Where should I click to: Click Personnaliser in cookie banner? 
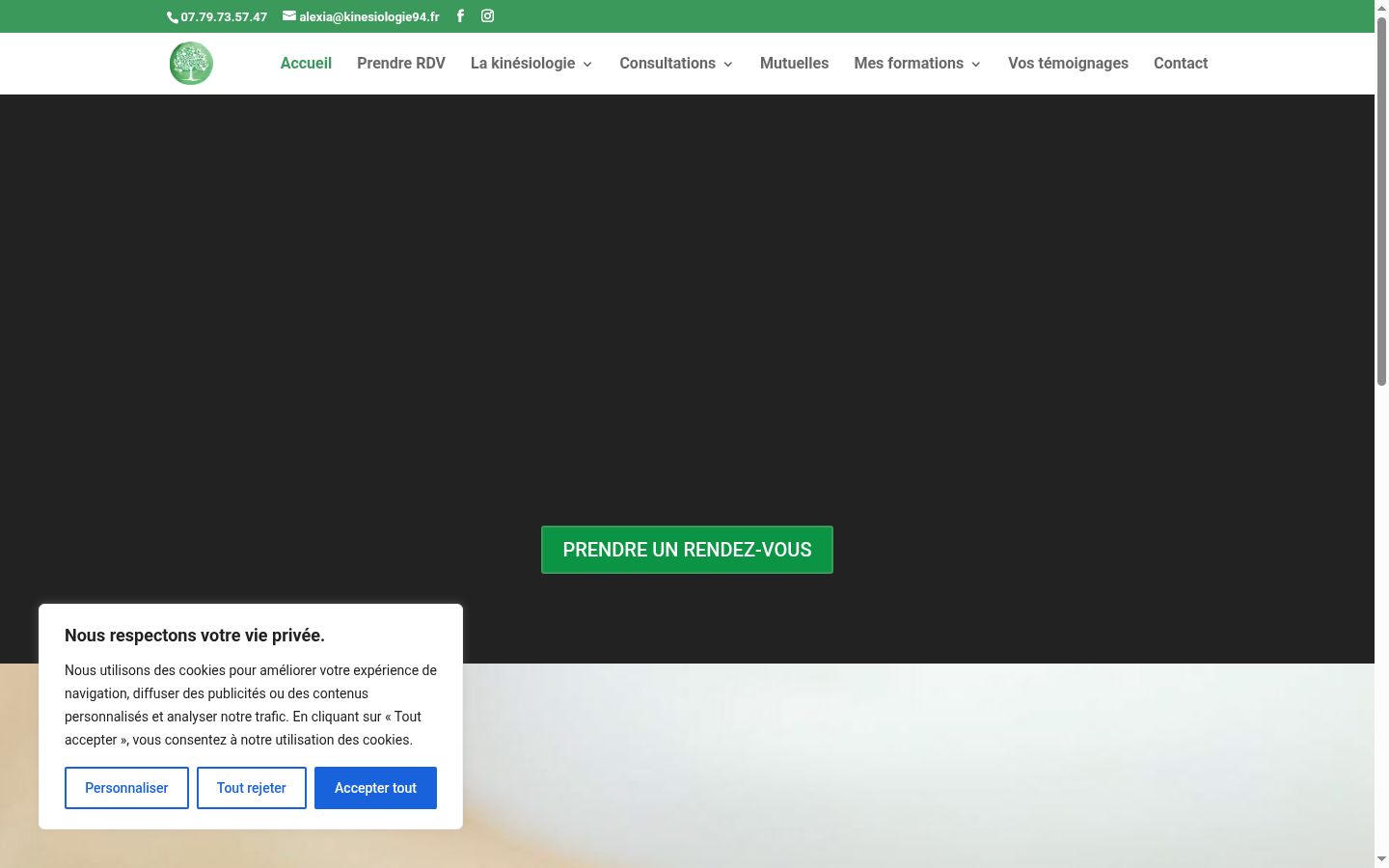click(126, 788)
